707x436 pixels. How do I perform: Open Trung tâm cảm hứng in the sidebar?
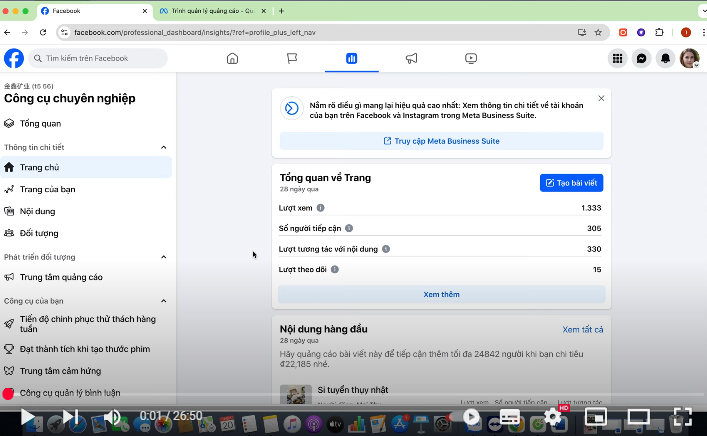point(86,371)
